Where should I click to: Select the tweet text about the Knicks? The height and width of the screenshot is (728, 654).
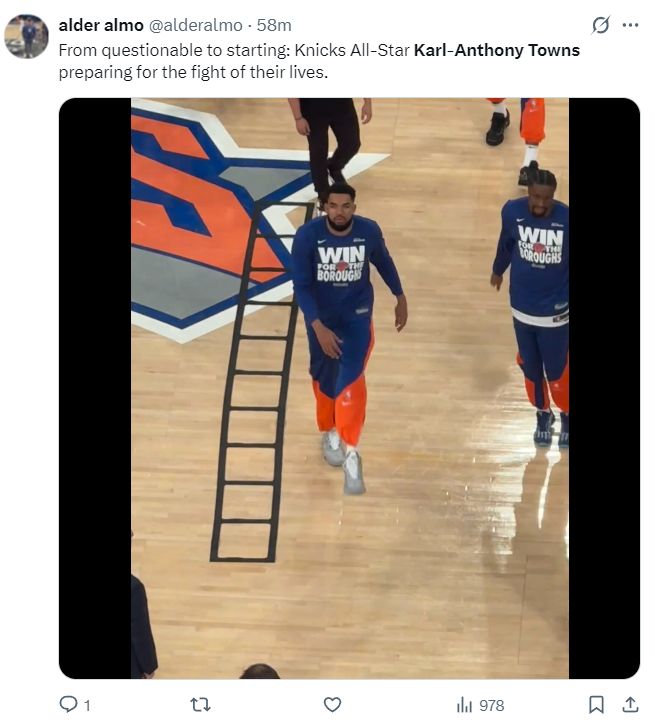(x=319, y=61)
